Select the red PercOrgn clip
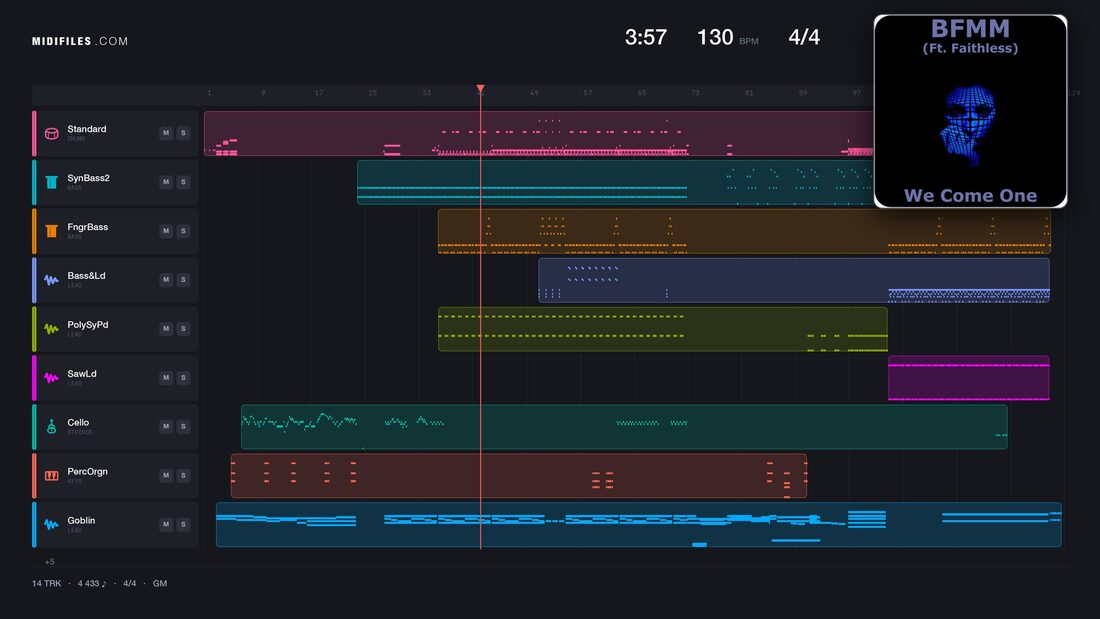Screen dimensions: 1100x619 tap(519, 476)
